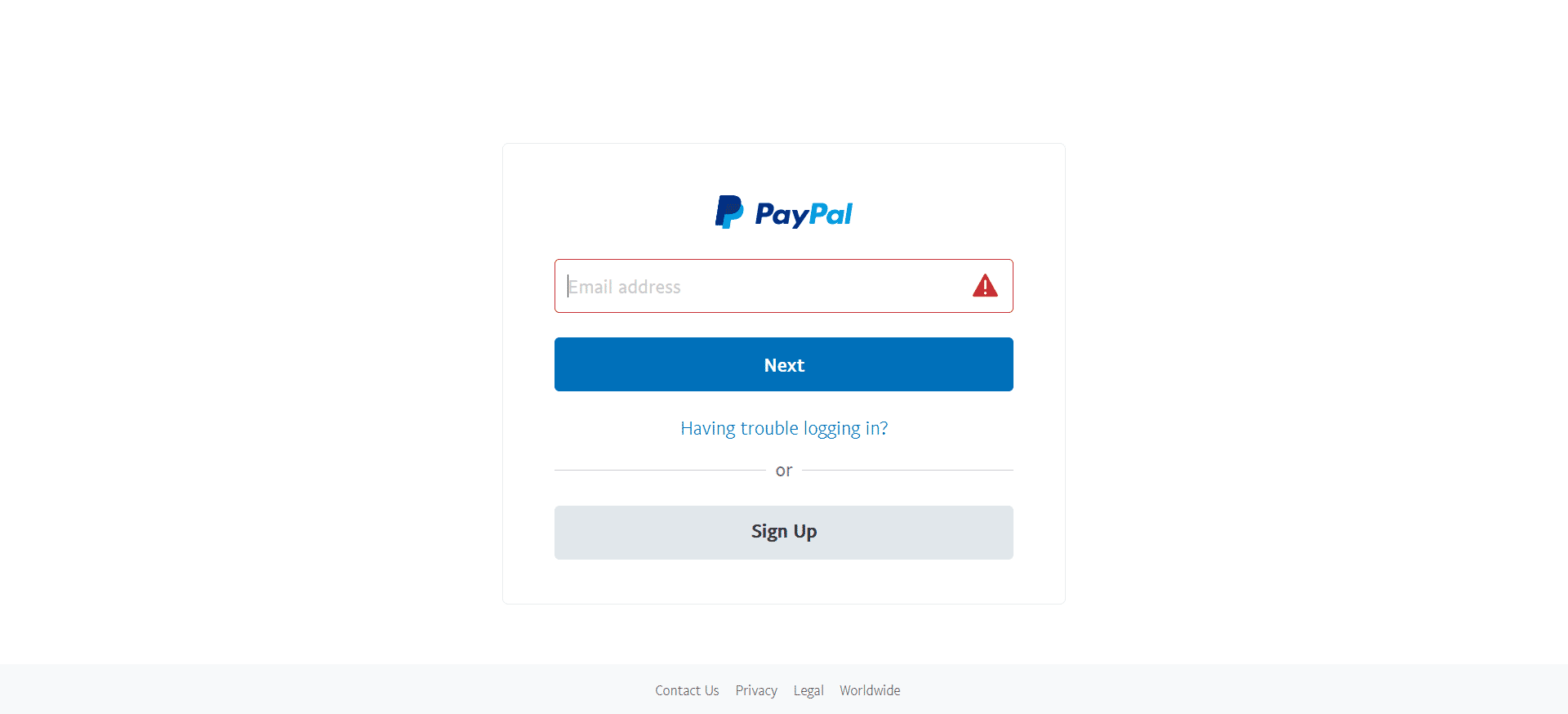
Task: Proceed to password step using Next
Action: pos(784,364)
